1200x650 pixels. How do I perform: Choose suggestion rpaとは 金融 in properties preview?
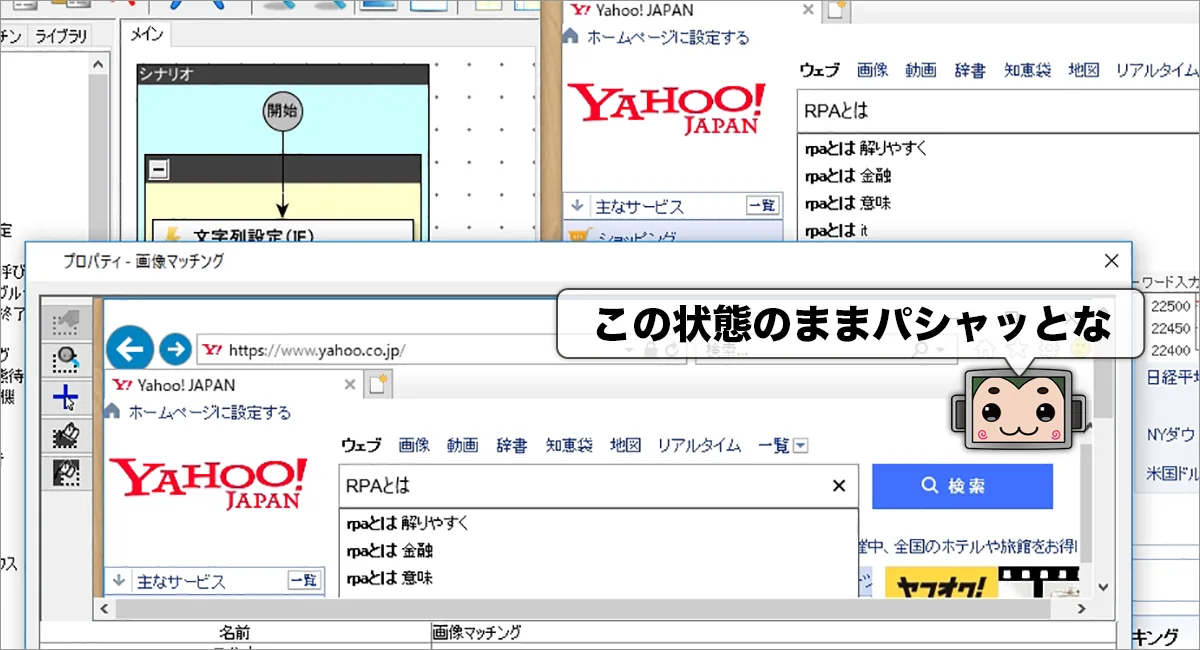tap(390, 551)
